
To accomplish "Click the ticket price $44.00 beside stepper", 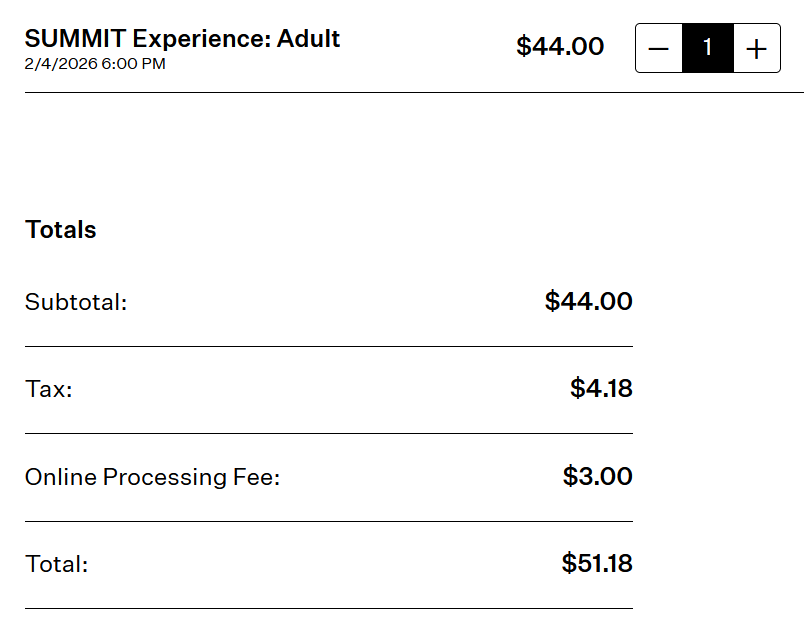I will click(x=560, y=47).
